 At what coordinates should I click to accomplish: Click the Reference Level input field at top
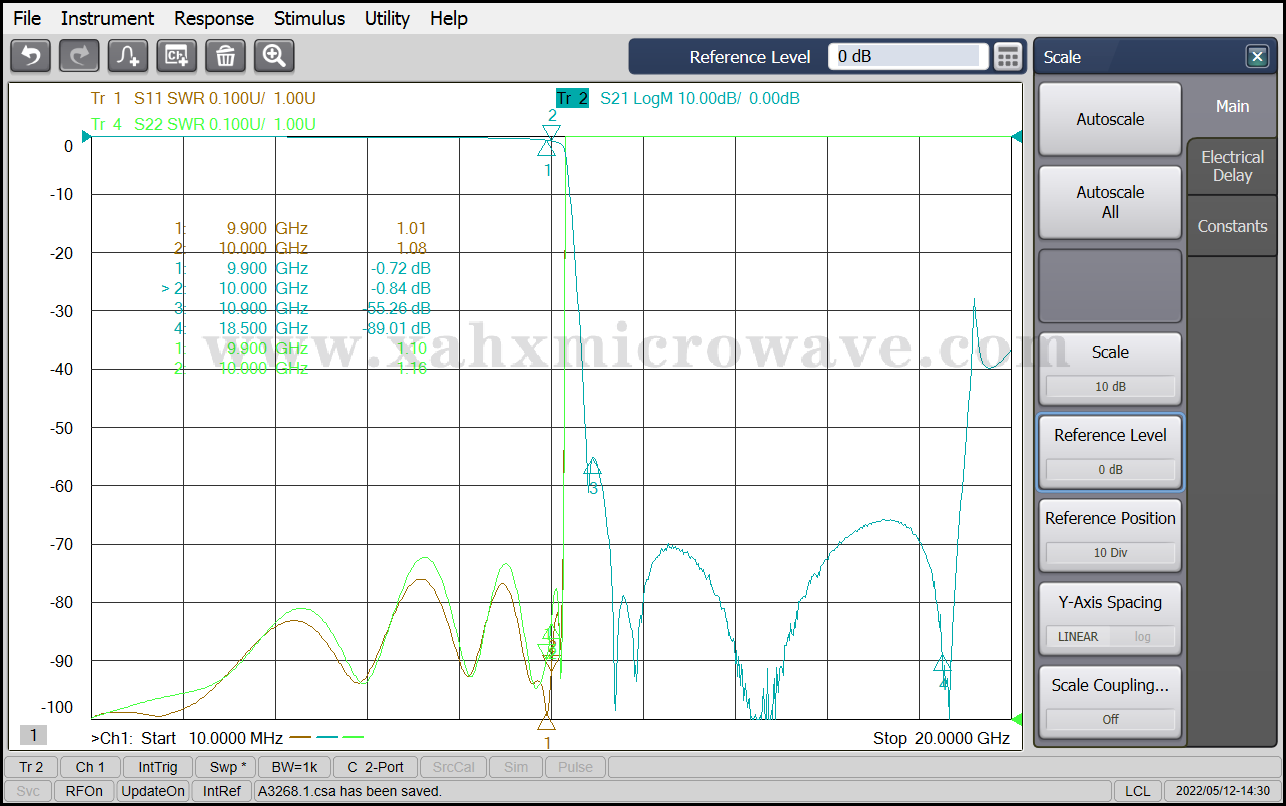(x=908, y=57)
